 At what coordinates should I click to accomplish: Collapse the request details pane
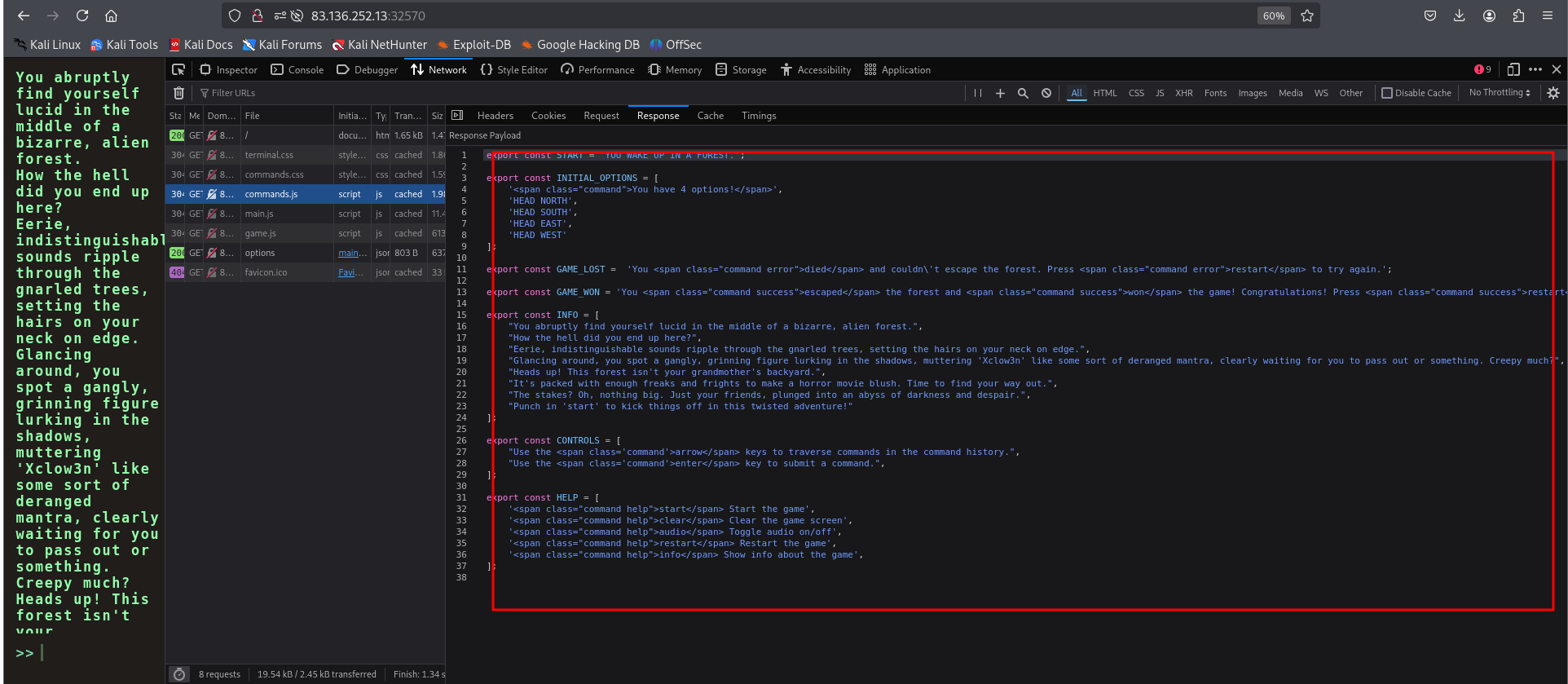pos(457,116)
